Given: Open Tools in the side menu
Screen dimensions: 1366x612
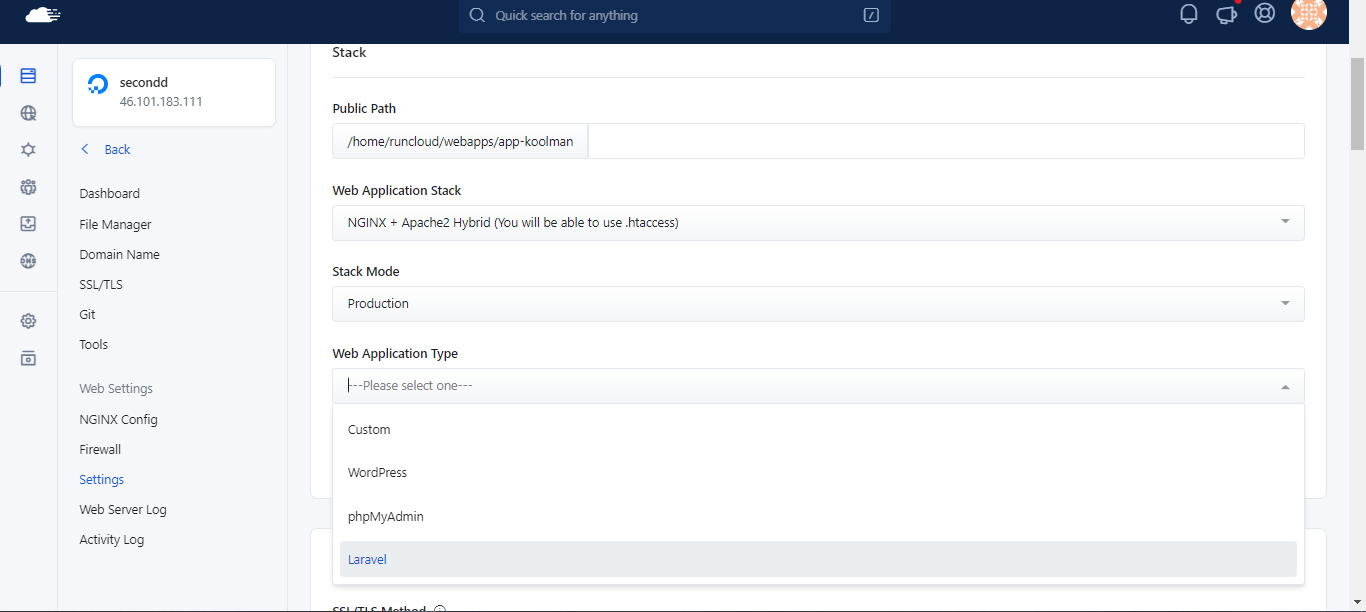Looking at the screenshot, I should [x=94, y=345].
